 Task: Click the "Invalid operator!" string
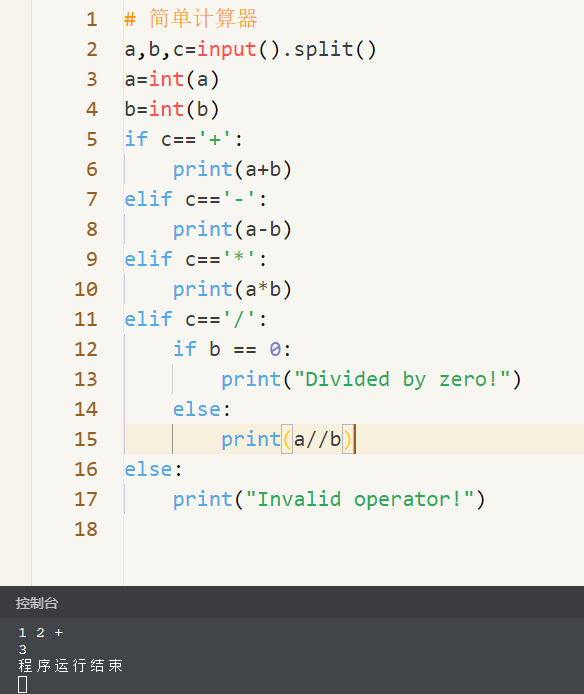pyautogui.click(x=360, y=499)
